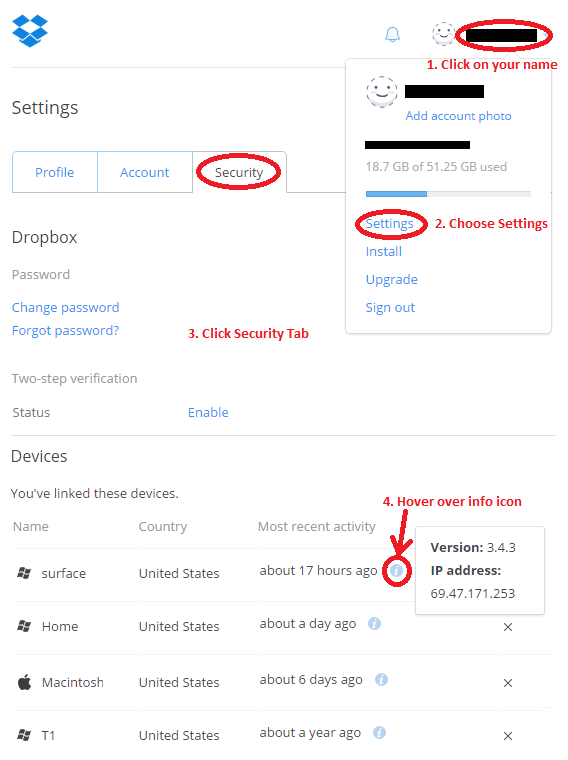Sign out of the account
The width and height of the screenshot is (568, 760).
390,308
